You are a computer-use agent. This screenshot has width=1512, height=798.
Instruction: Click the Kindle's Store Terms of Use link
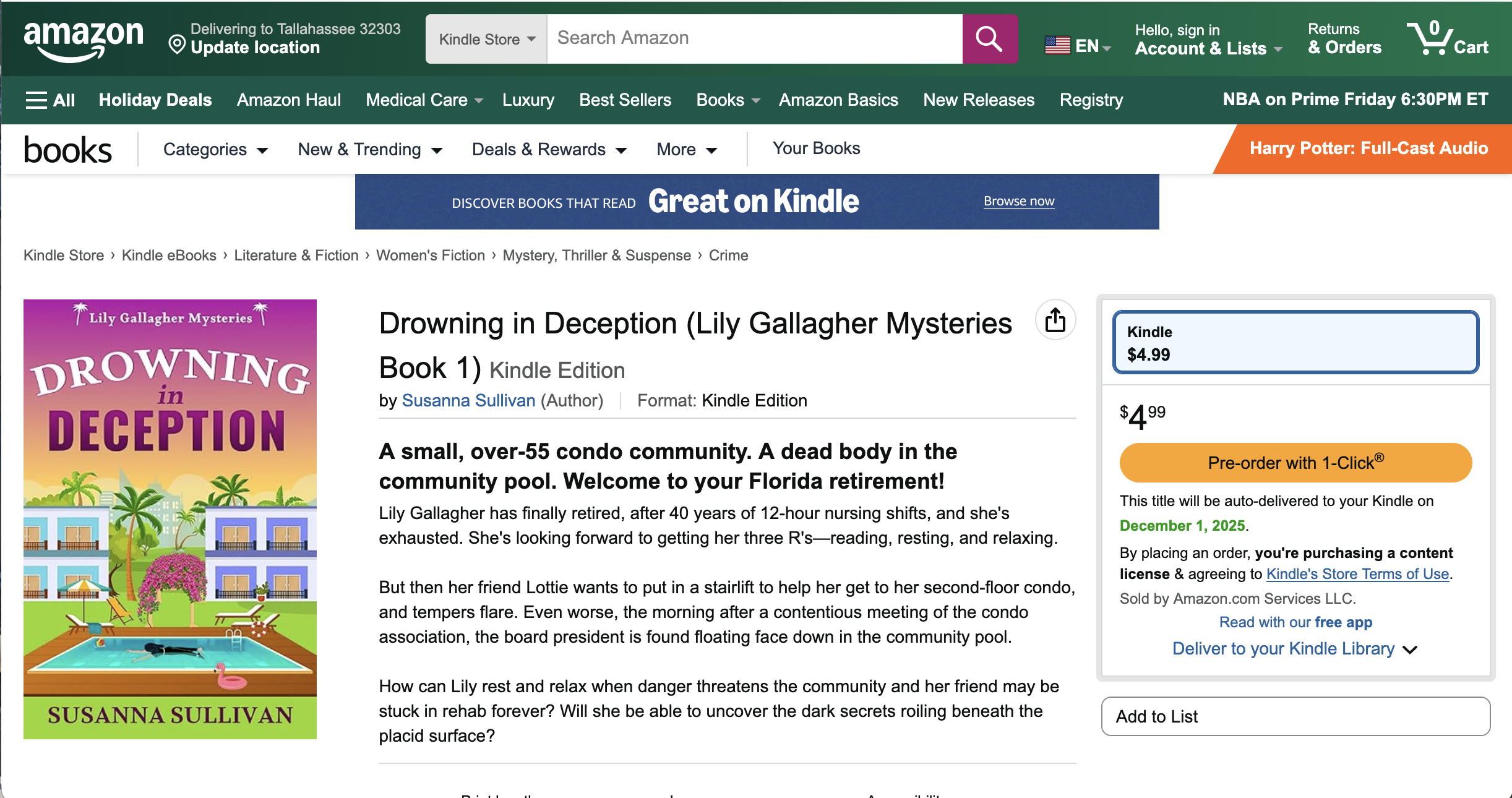pyautogui.click(x=1357, y=574)
